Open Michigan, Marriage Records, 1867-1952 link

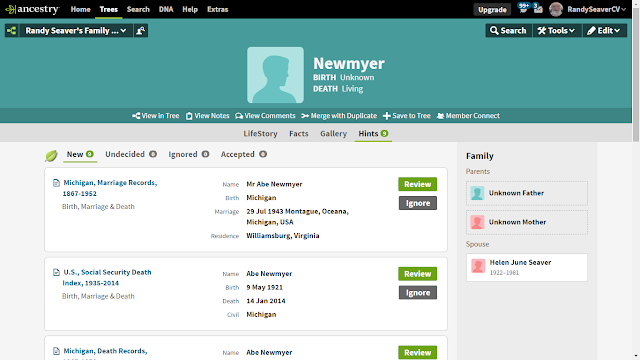(x=109, y=188)
